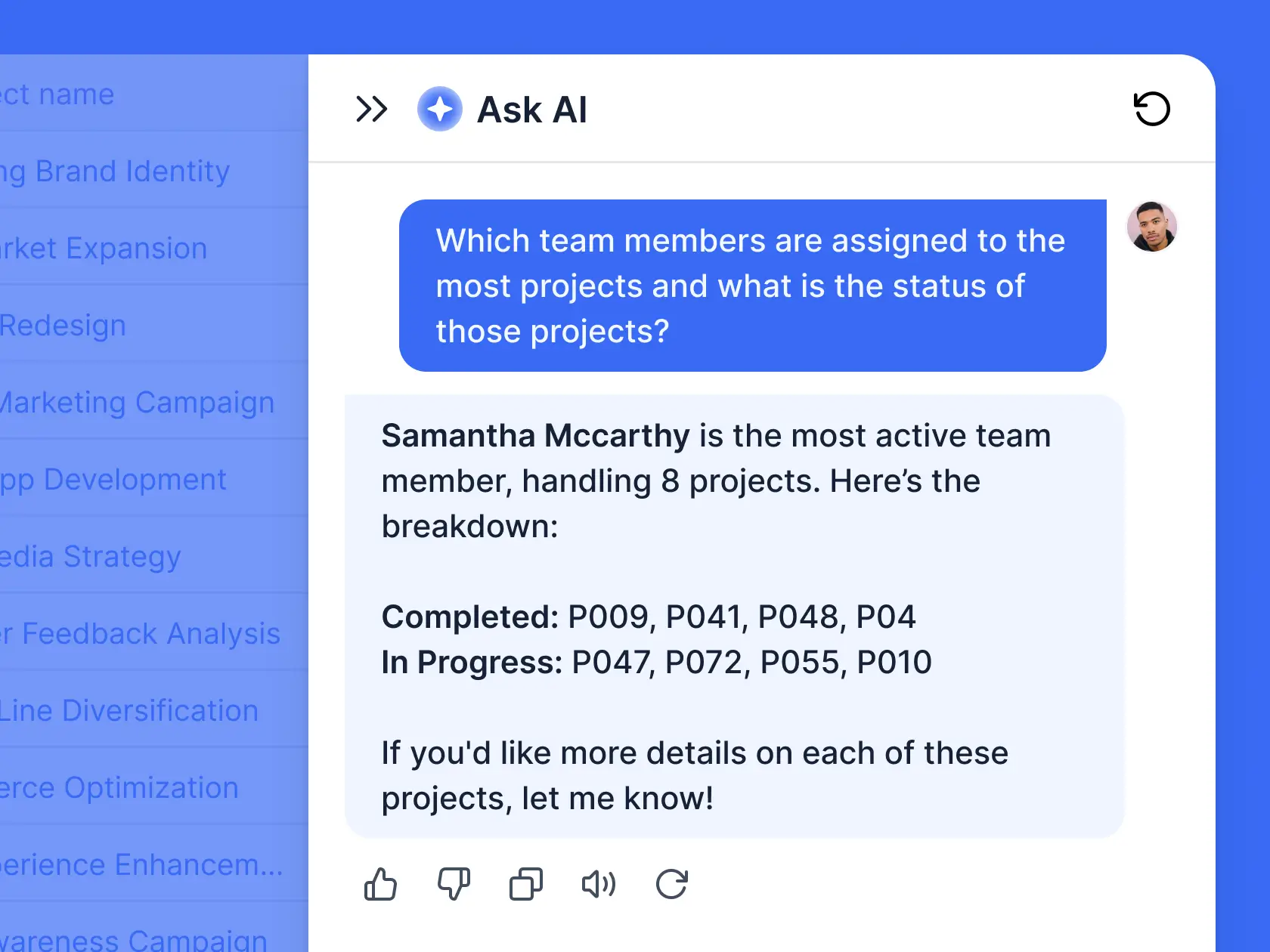Click the thumbs down feedback icon

point(453,885)
